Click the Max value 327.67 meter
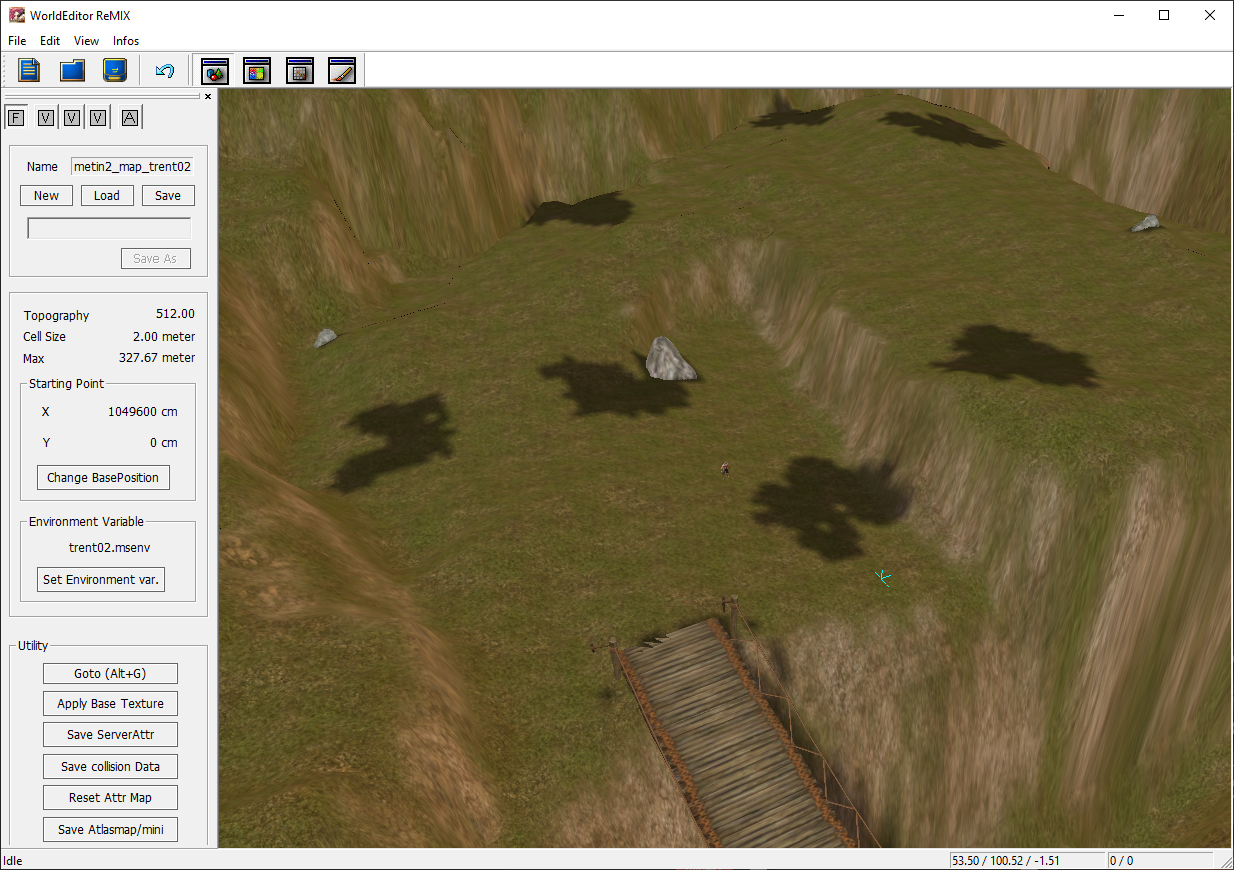This screenshot has height=870, width=1234. pos(158,358)
